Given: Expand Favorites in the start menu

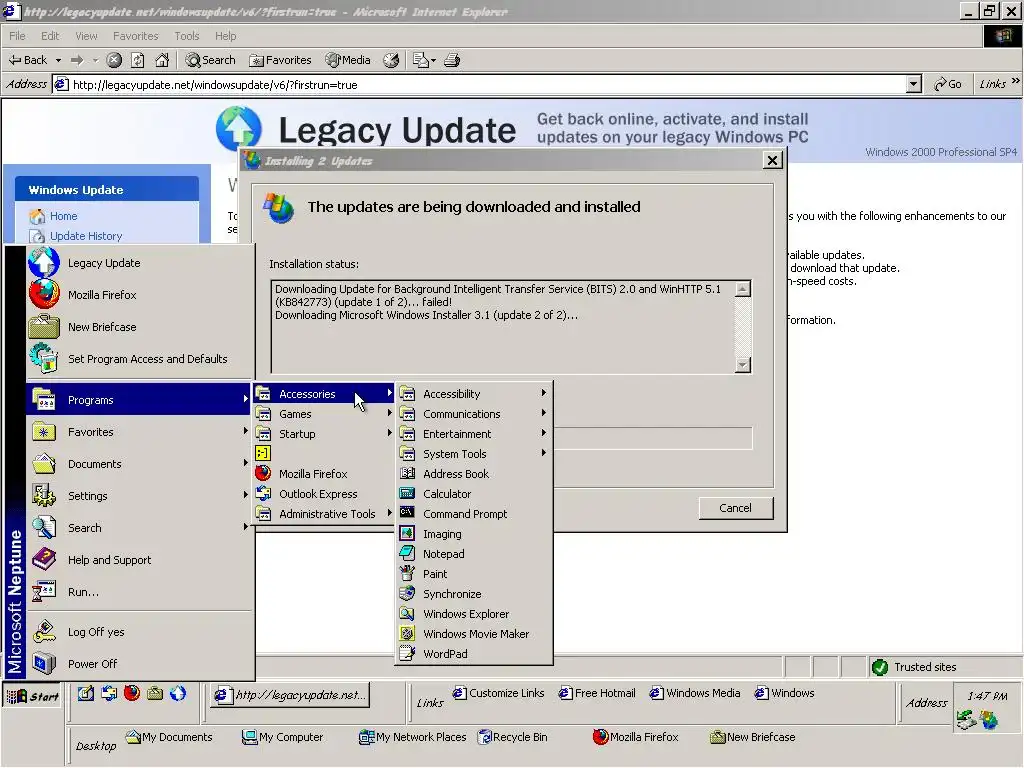Looking at the screenshot, I should pyautogui.click(x=140, y=432).
